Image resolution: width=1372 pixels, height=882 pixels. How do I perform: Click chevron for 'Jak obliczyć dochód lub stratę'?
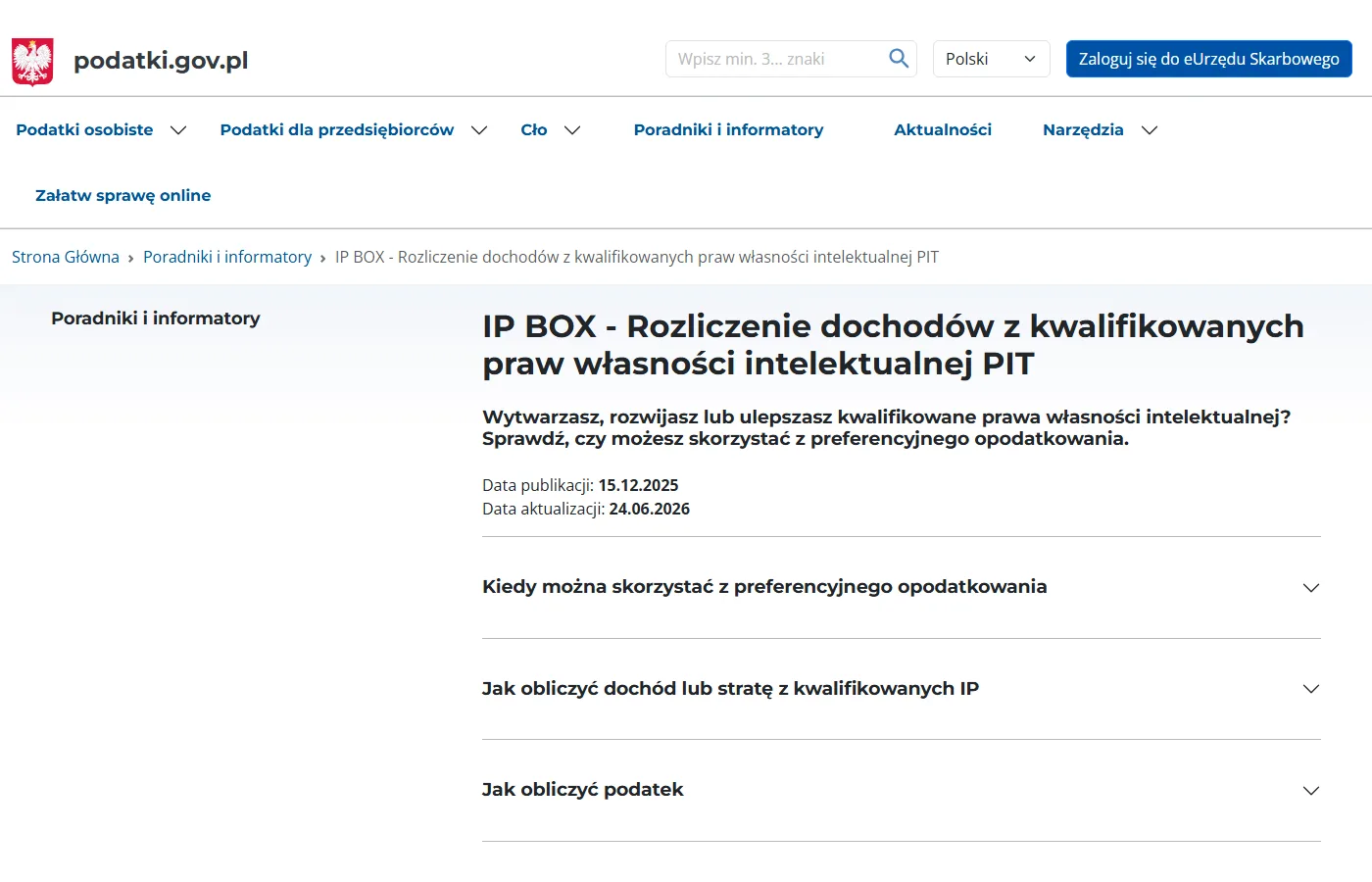(x=1311, y=689)
